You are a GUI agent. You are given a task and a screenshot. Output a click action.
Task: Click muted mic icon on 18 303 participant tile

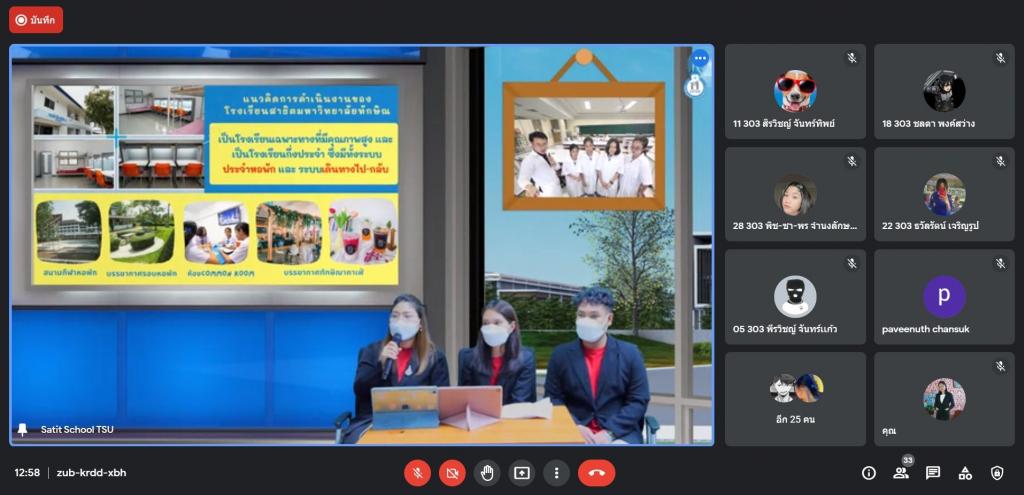1000,58
